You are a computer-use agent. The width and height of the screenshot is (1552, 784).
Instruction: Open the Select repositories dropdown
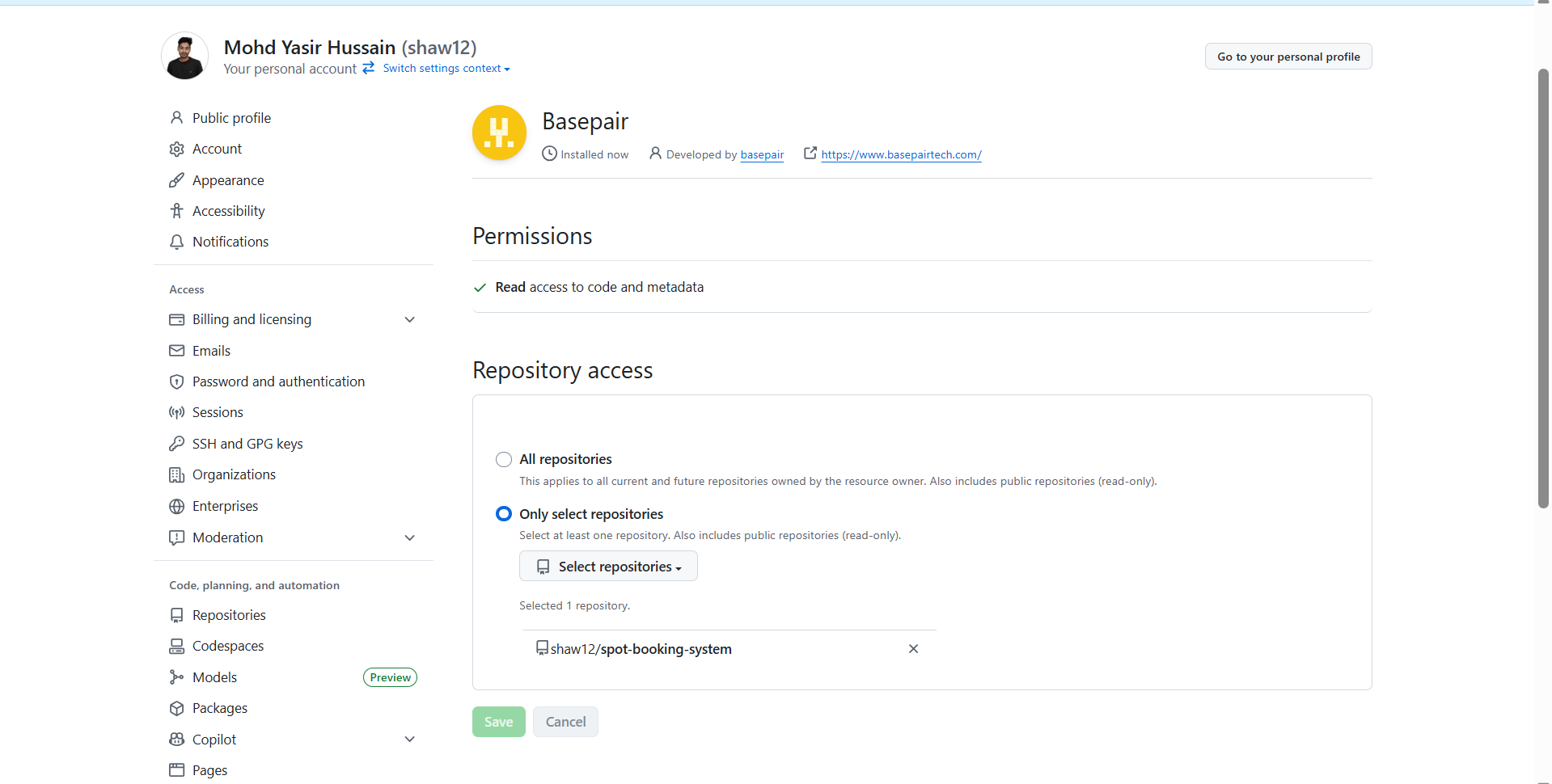608,566
